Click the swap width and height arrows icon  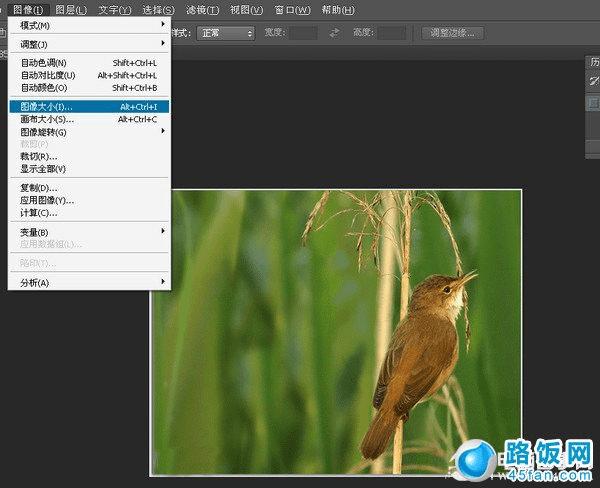tap(334, 33)
